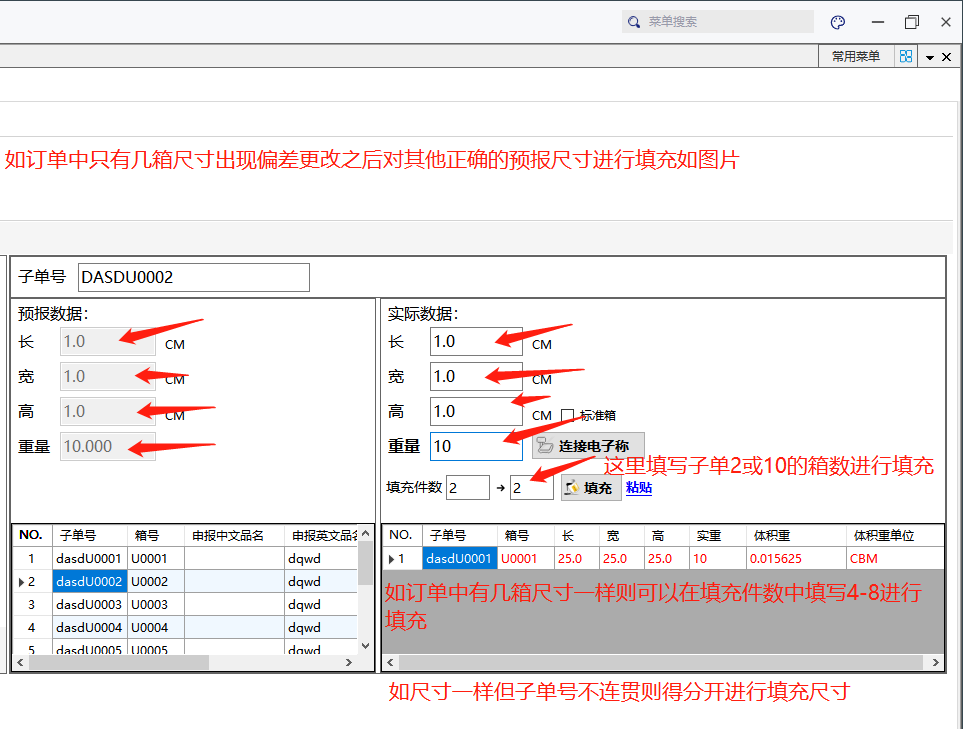Switch to the 常用菜单 tab
The height and width of the screenshot is (729, 963).
pyautogui.click(x=856, y=57)
